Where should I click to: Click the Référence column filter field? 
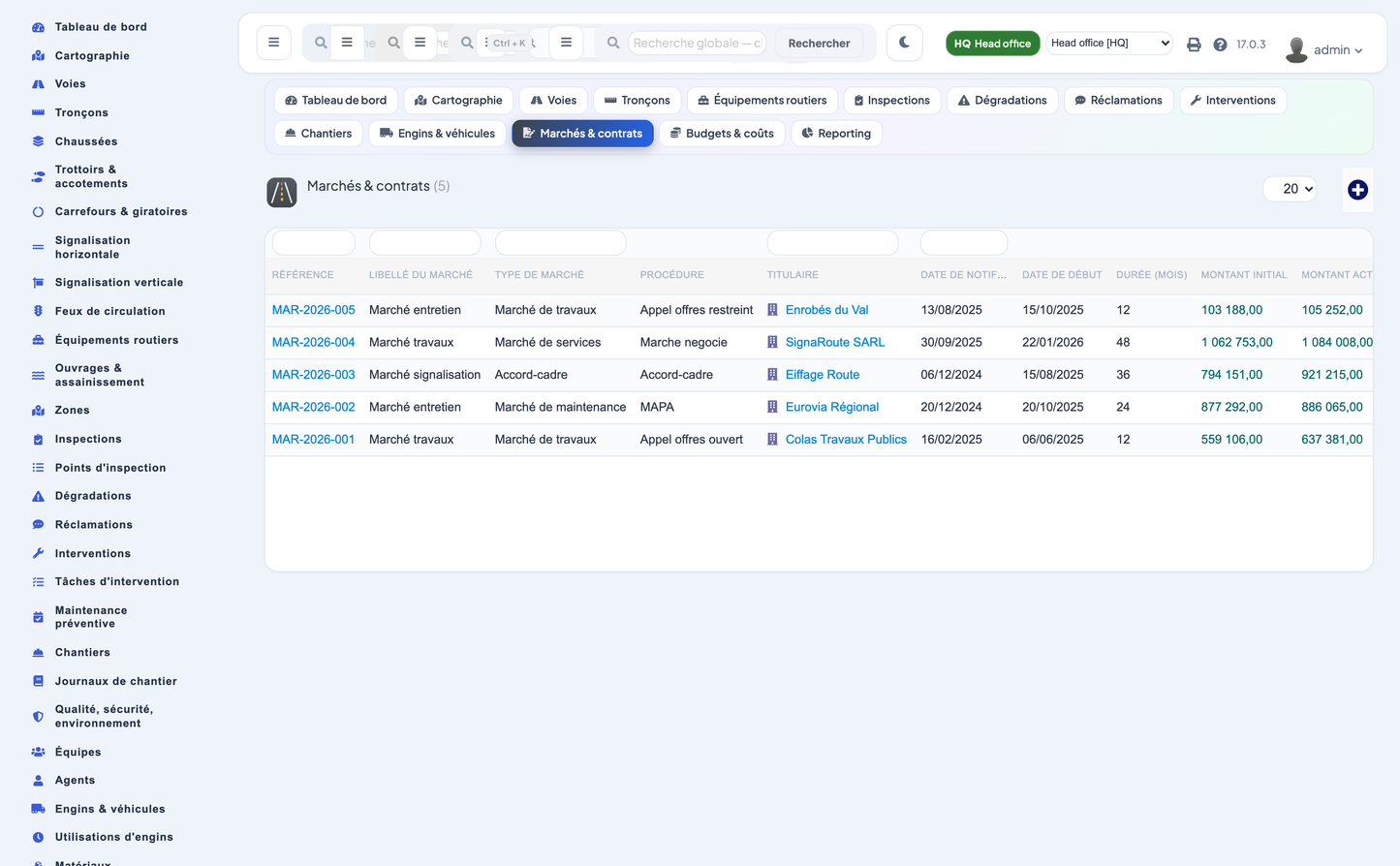[x=313, y=242]
